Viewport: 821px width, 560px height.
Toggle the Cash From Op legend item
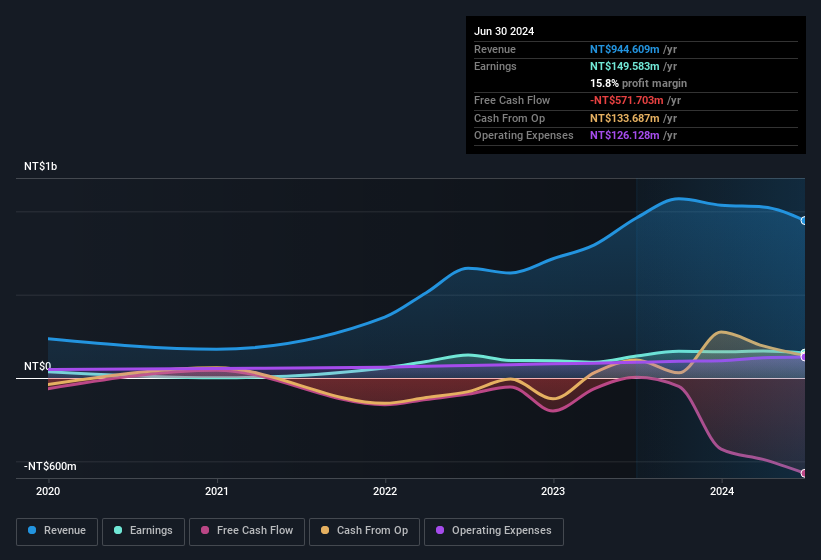364,531
